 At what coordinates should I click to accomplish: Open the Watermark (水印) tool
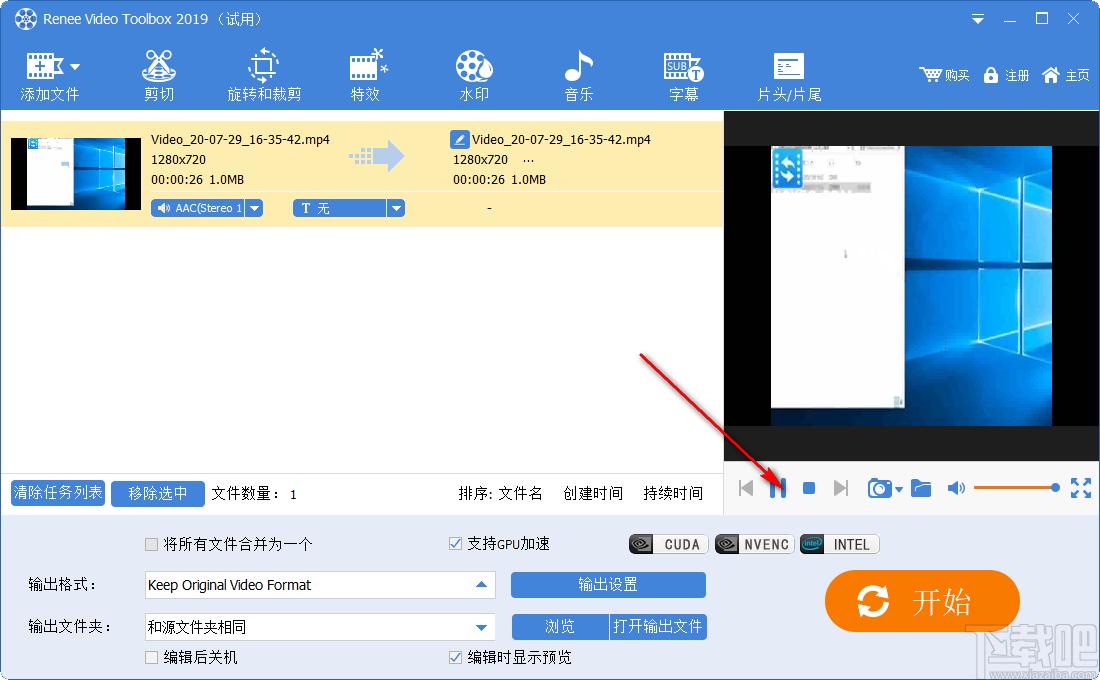[474, 76]
